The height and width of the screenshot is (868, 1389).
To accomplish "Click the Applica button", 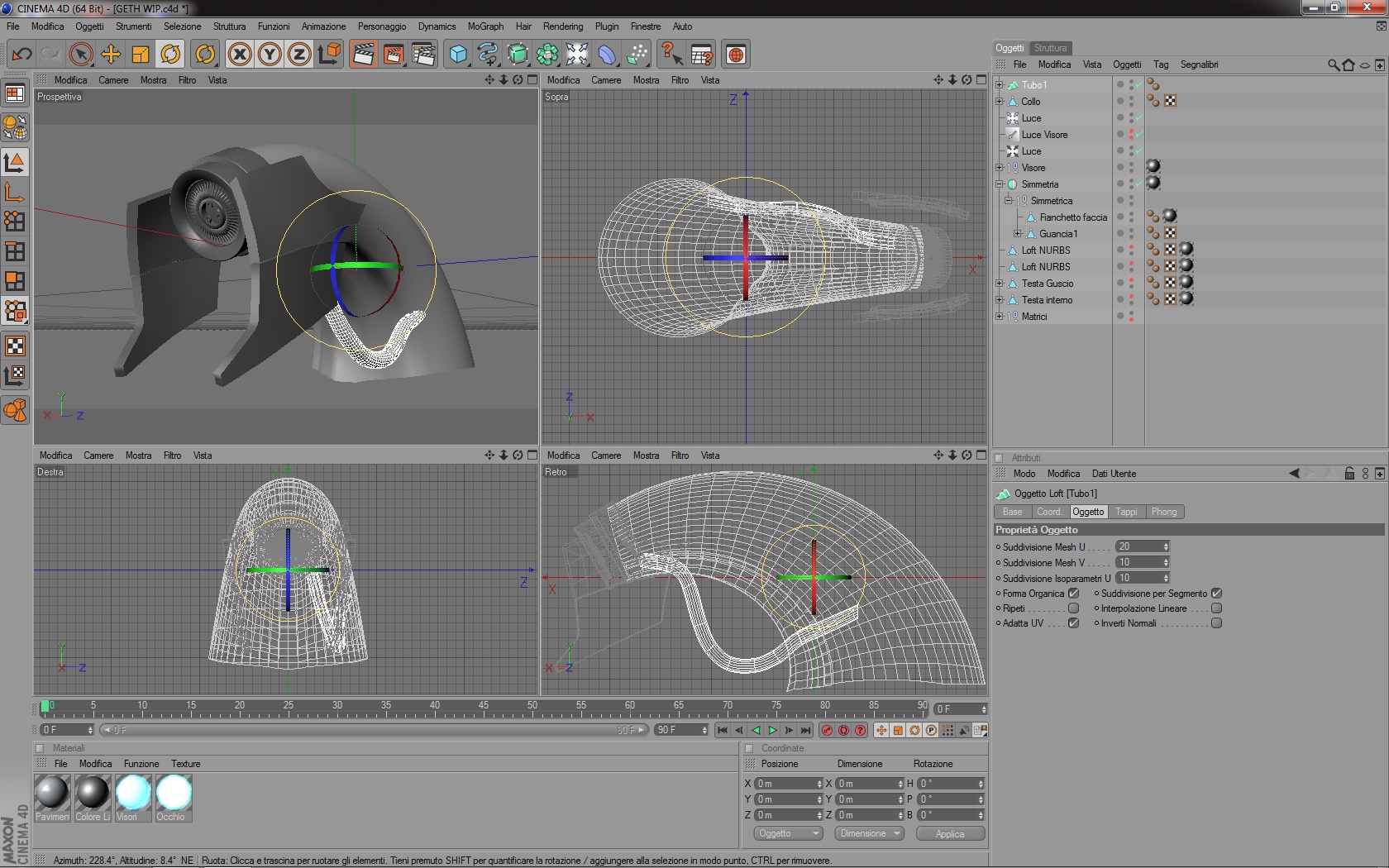I will (950, 833).
